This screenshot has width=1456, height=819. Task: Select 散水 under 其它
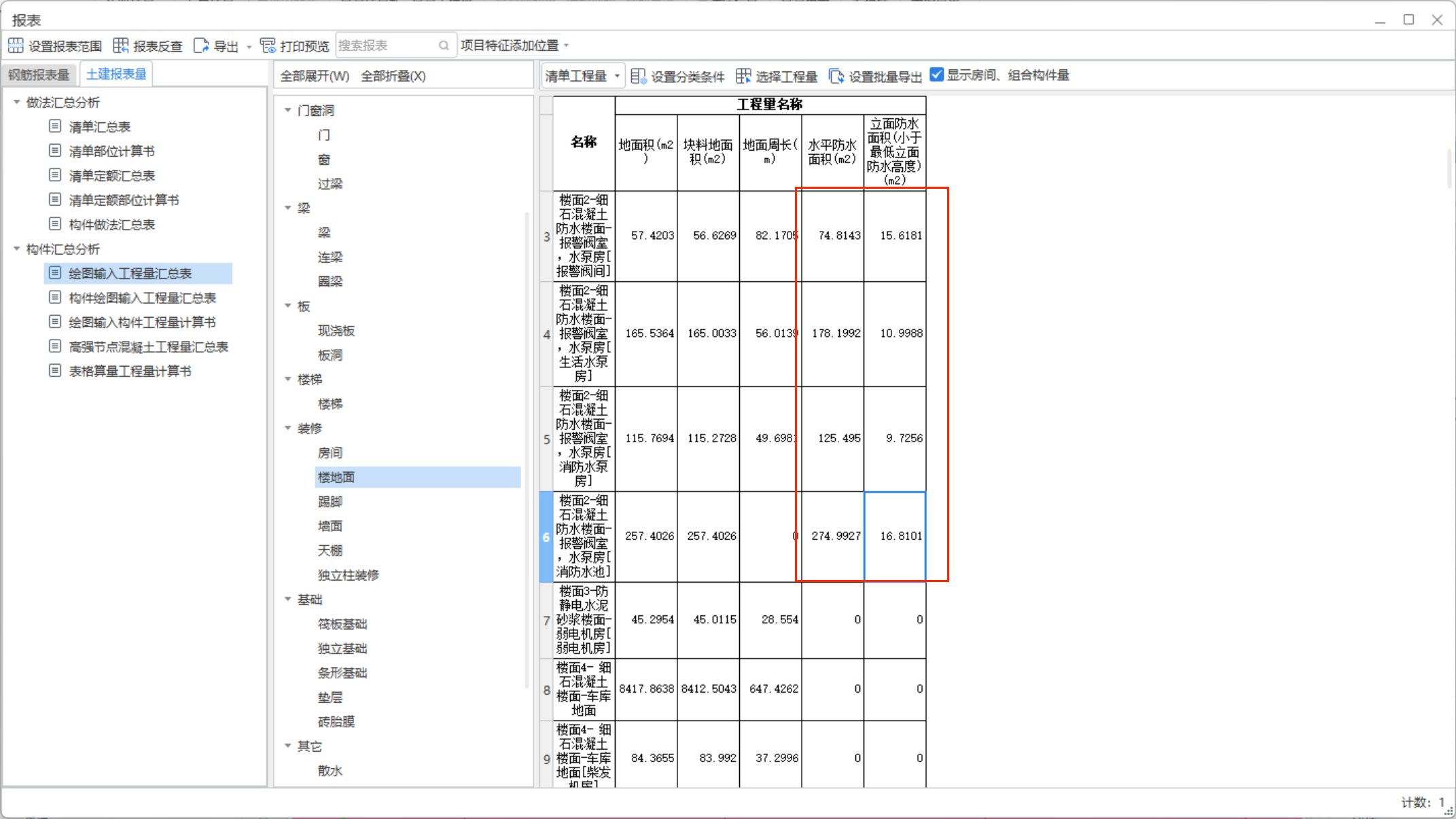tap(330, 770)
